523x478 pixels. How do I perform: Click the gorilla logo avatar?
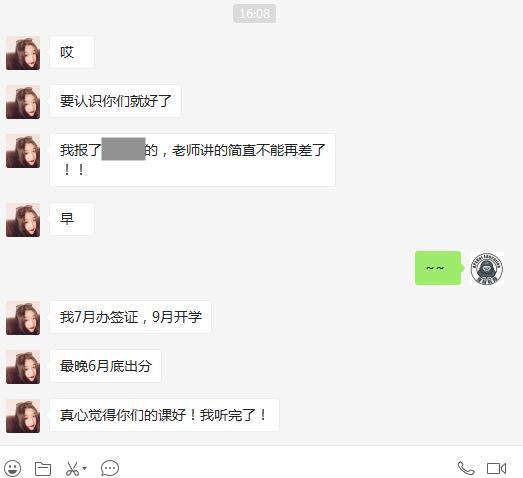487,269
